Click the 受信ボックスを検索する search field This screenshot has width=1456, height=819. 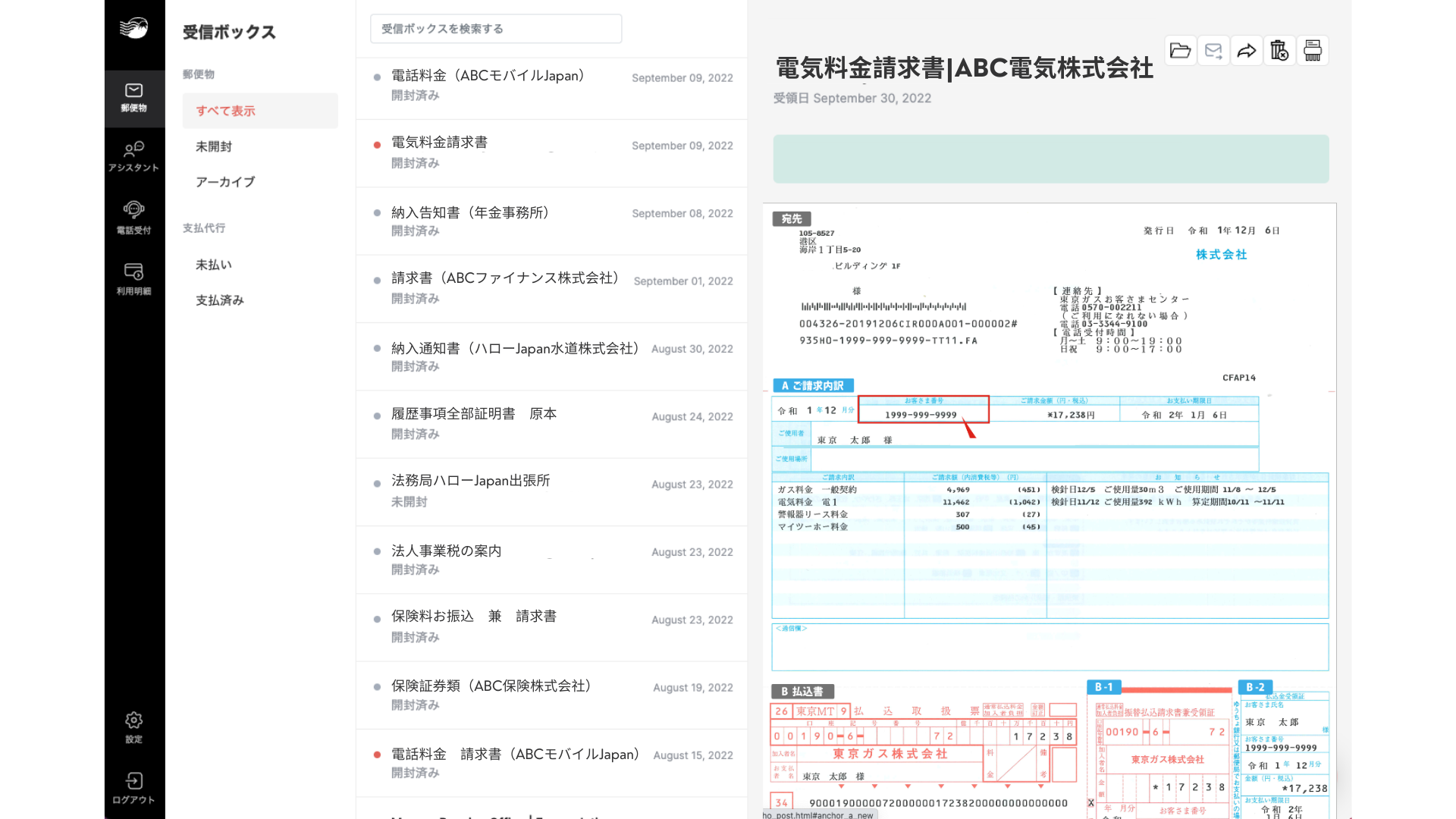pyautogui.click(x=496, y=28)
